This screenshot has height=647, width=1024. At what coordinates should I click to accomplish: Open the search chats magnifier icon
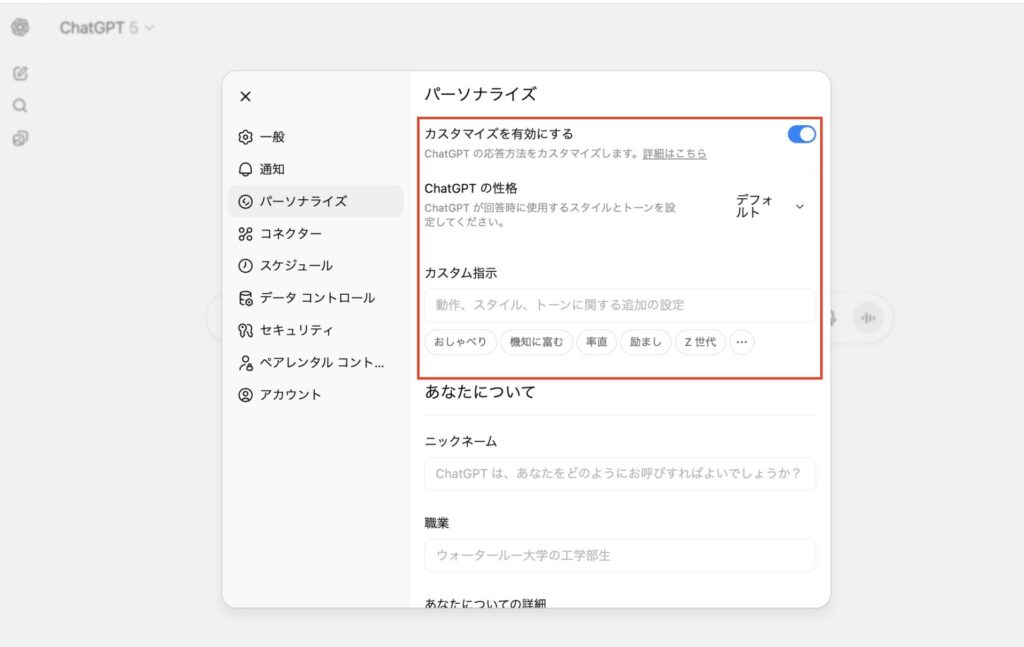tap(20, 105)
